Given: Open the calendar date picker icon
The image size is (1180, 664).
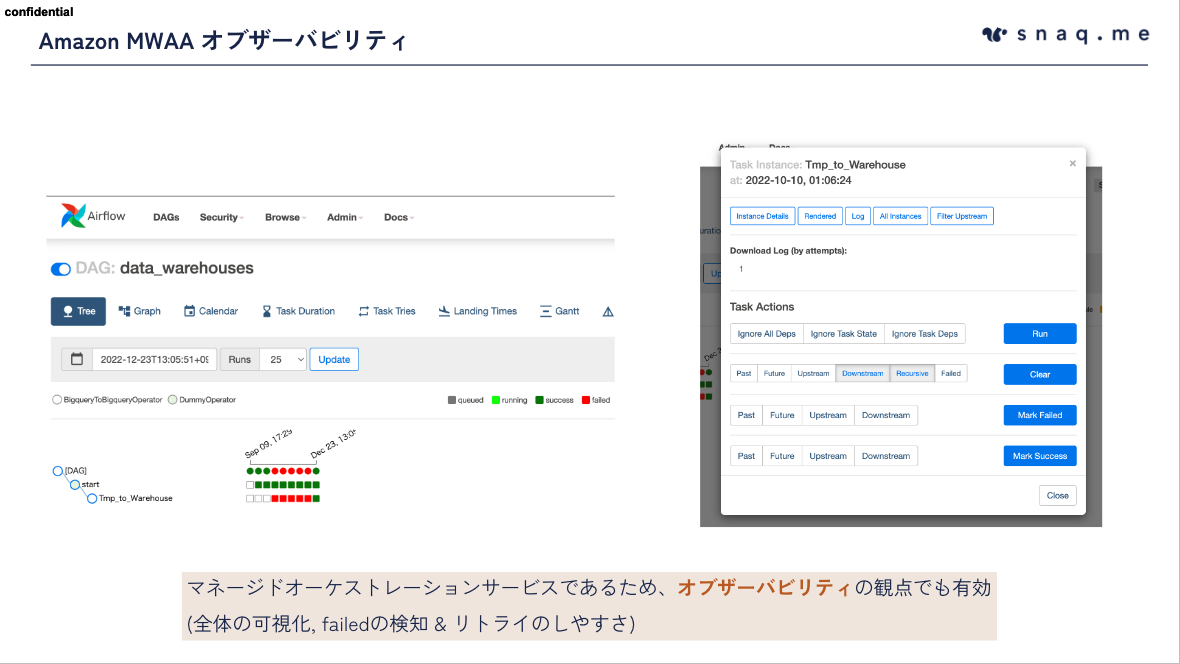Looking at the screenshot, I should [77, 359].
